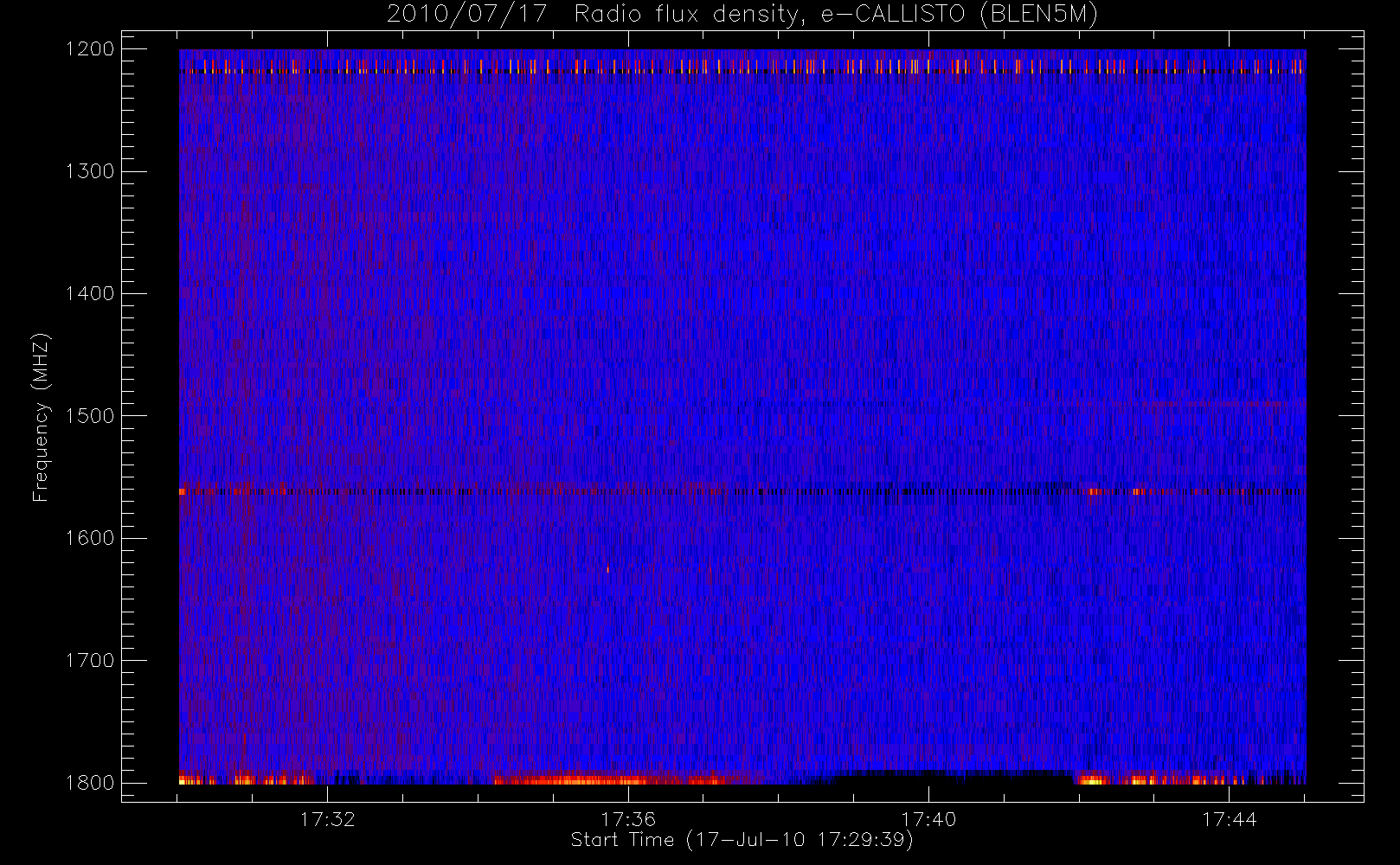Click the plot title 'Radio flux density, e-CALLISTO (BLEN5M)'

(x=836, y=15)
